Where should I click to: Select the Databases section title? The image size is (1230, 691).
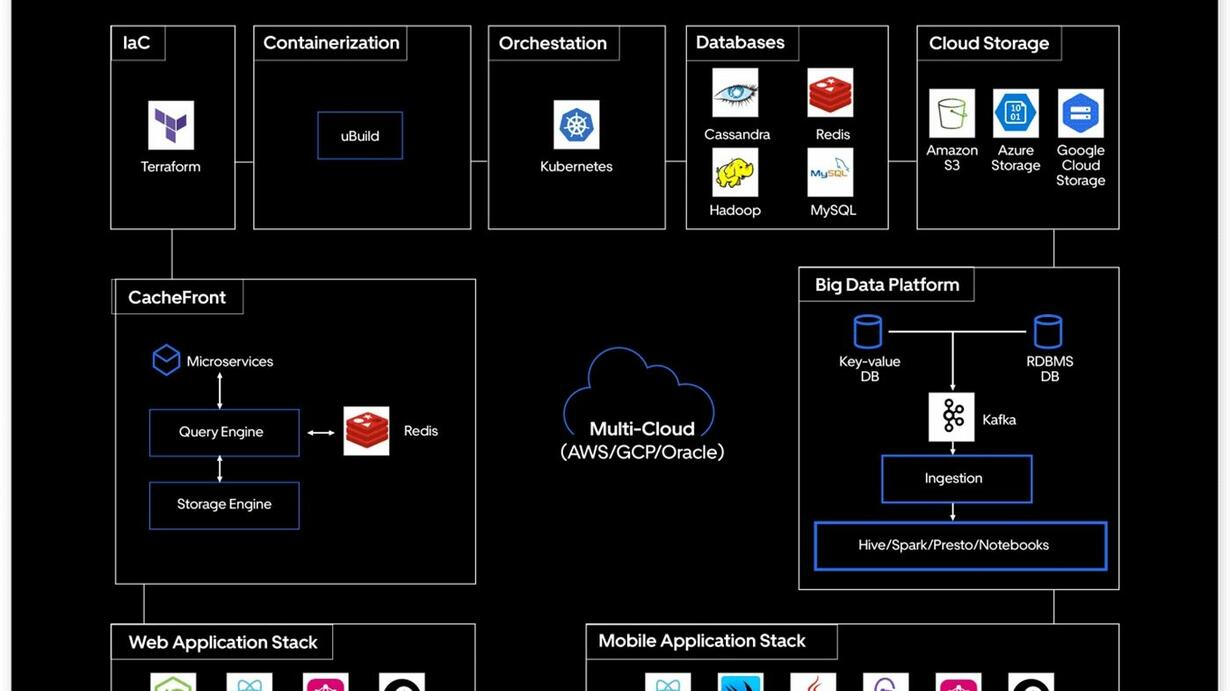740,43
